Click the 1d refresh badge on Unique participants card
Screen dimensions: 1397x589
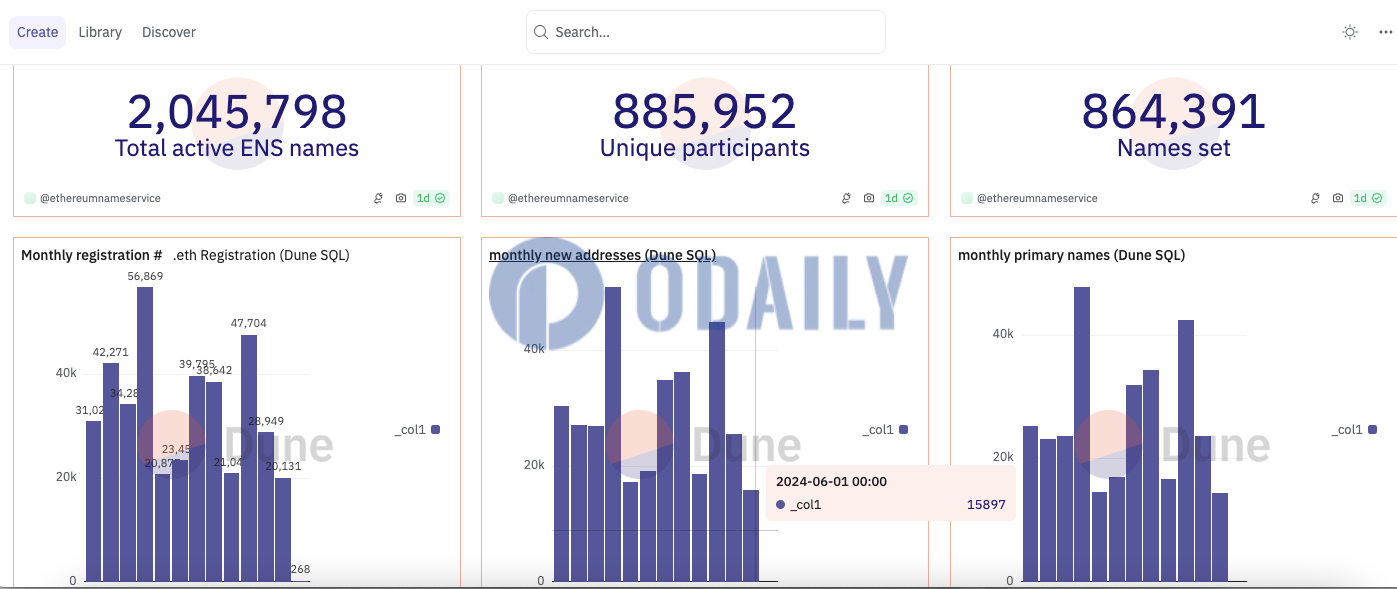point(899,198)
